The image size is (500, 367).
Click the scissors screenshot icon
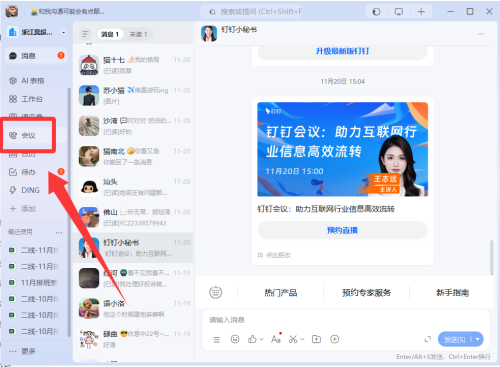tap(293, 339)
